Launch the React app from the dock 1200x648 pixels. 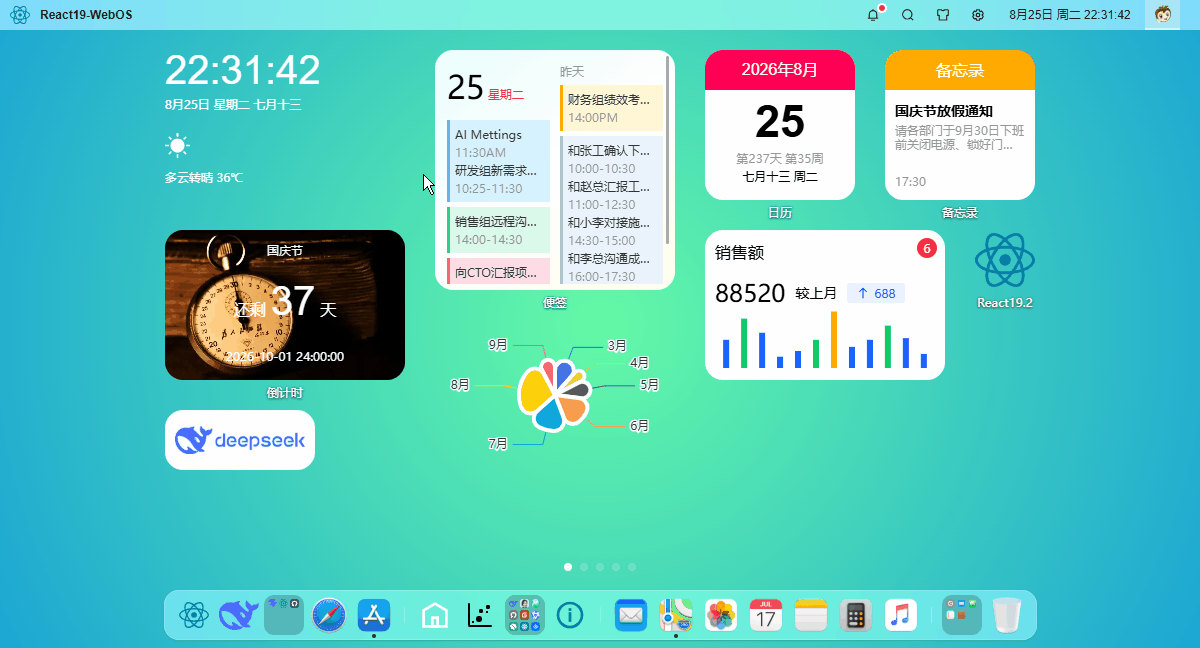(x=194, y=615)
